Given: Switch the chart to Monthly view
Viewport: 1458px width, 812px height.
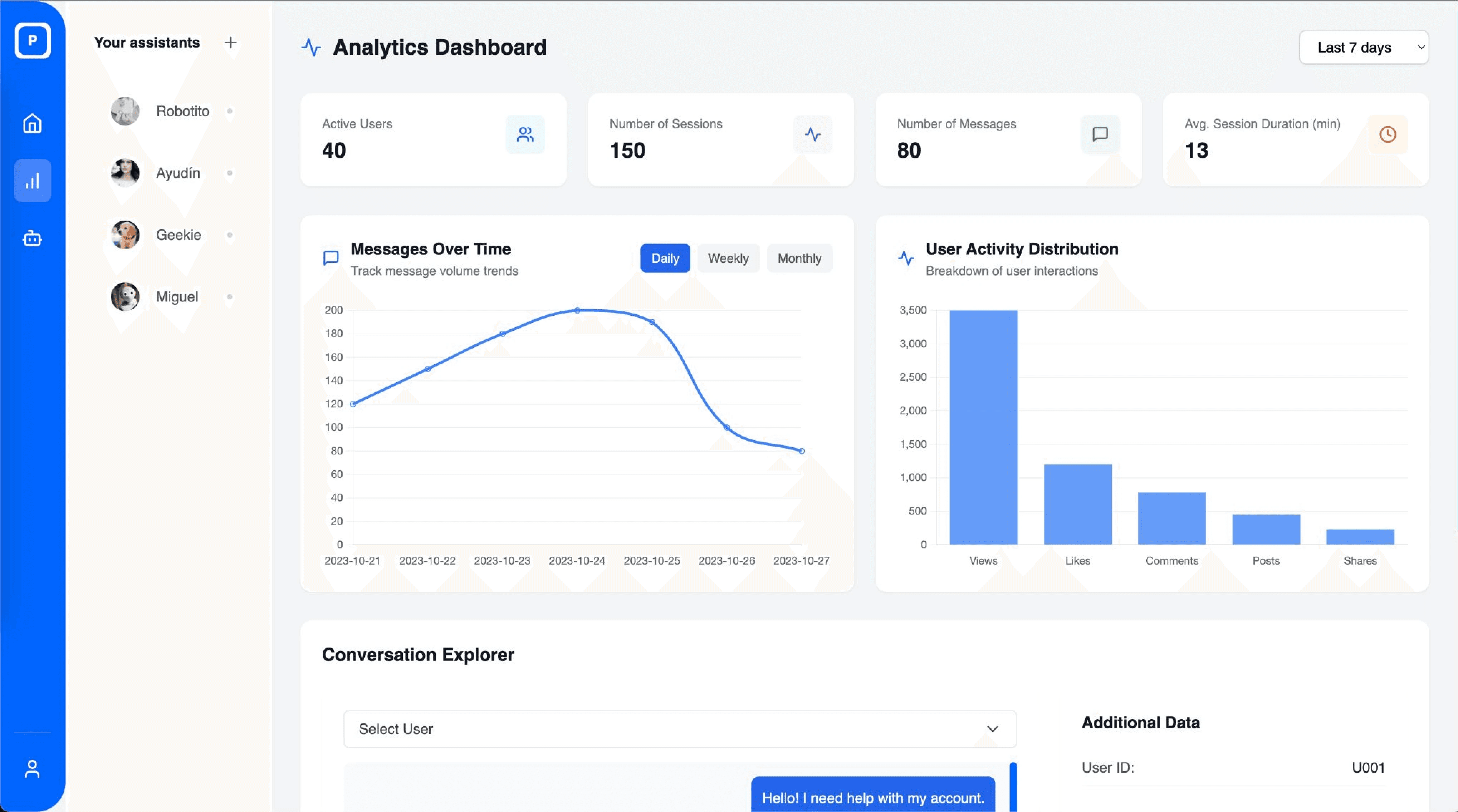Looking at the screenshot, I should pyautogui.click(x=799, y=258).
